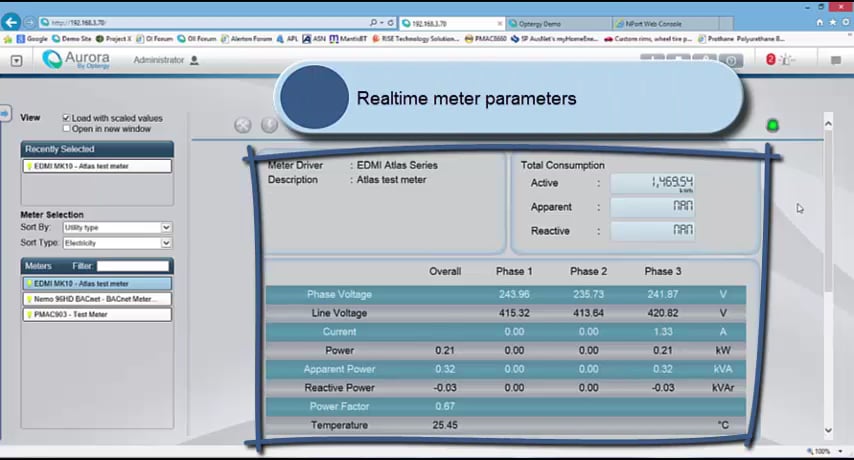Click the clock icon button in Aurora toolbar
Image resolution: width=854 pixels, height=460 pixels.
[731, 61]
